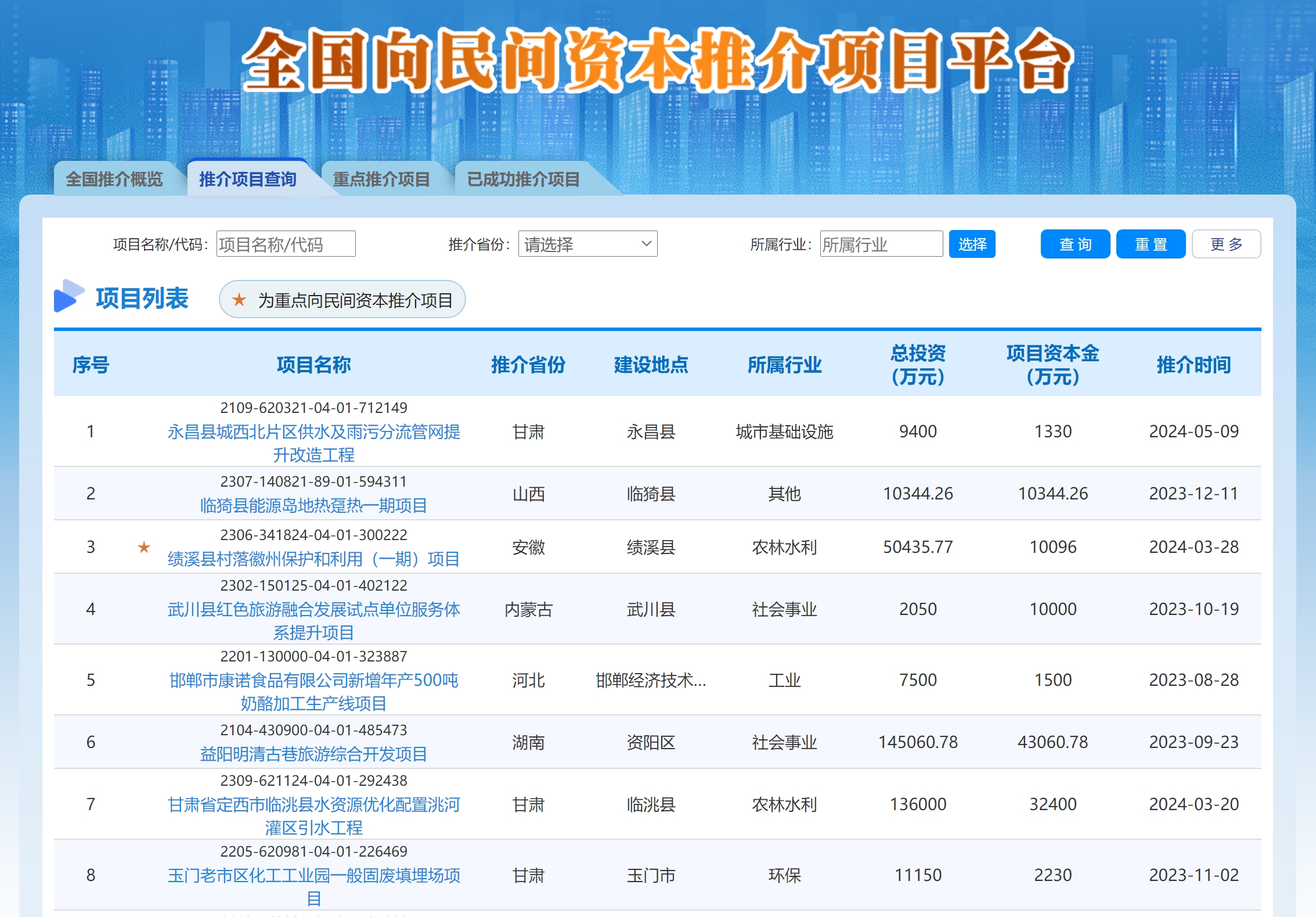Open the 推介省份 dropdown
Screen dimensions: 1316x917
(x=587, y=244)
